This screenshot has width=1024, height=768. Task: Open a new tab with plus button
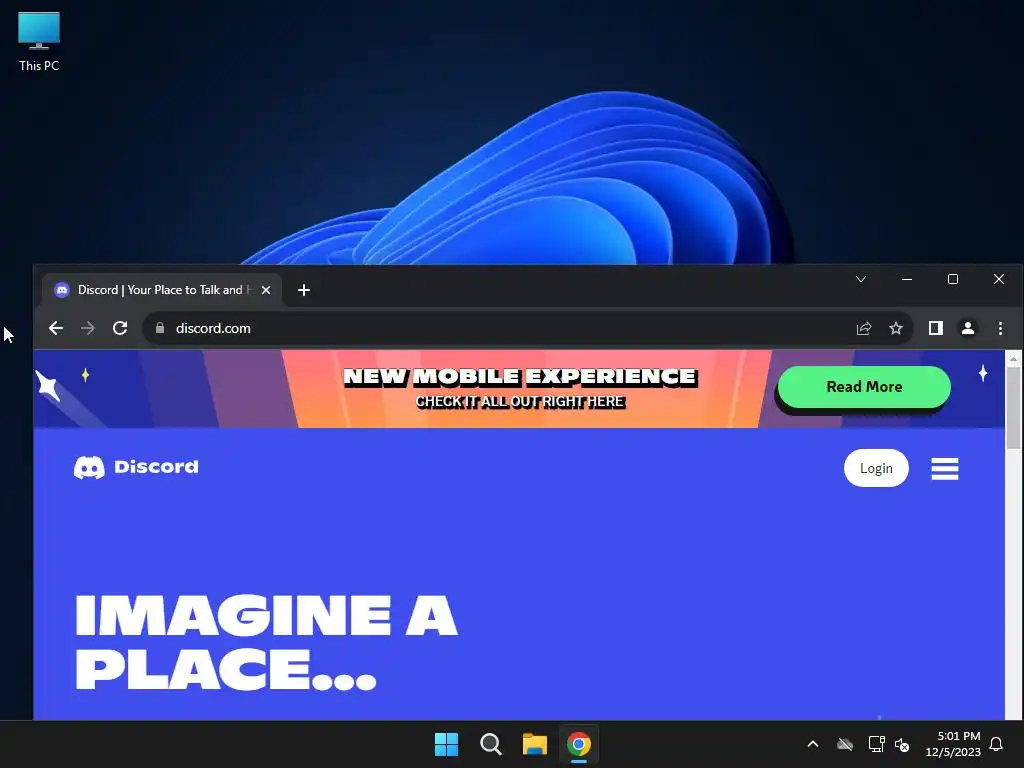tap(304, 290)
